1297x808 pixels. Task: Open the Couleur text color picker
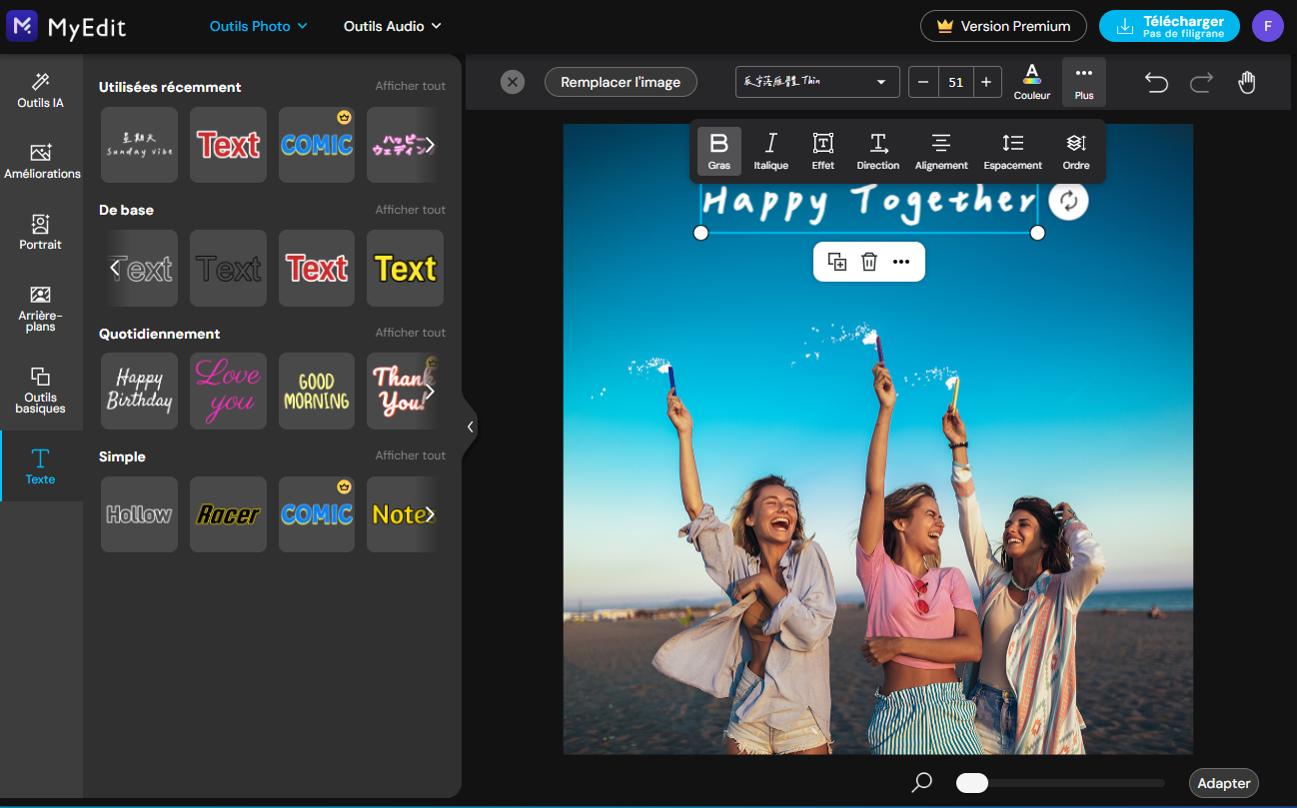[x=1032, y=82]
